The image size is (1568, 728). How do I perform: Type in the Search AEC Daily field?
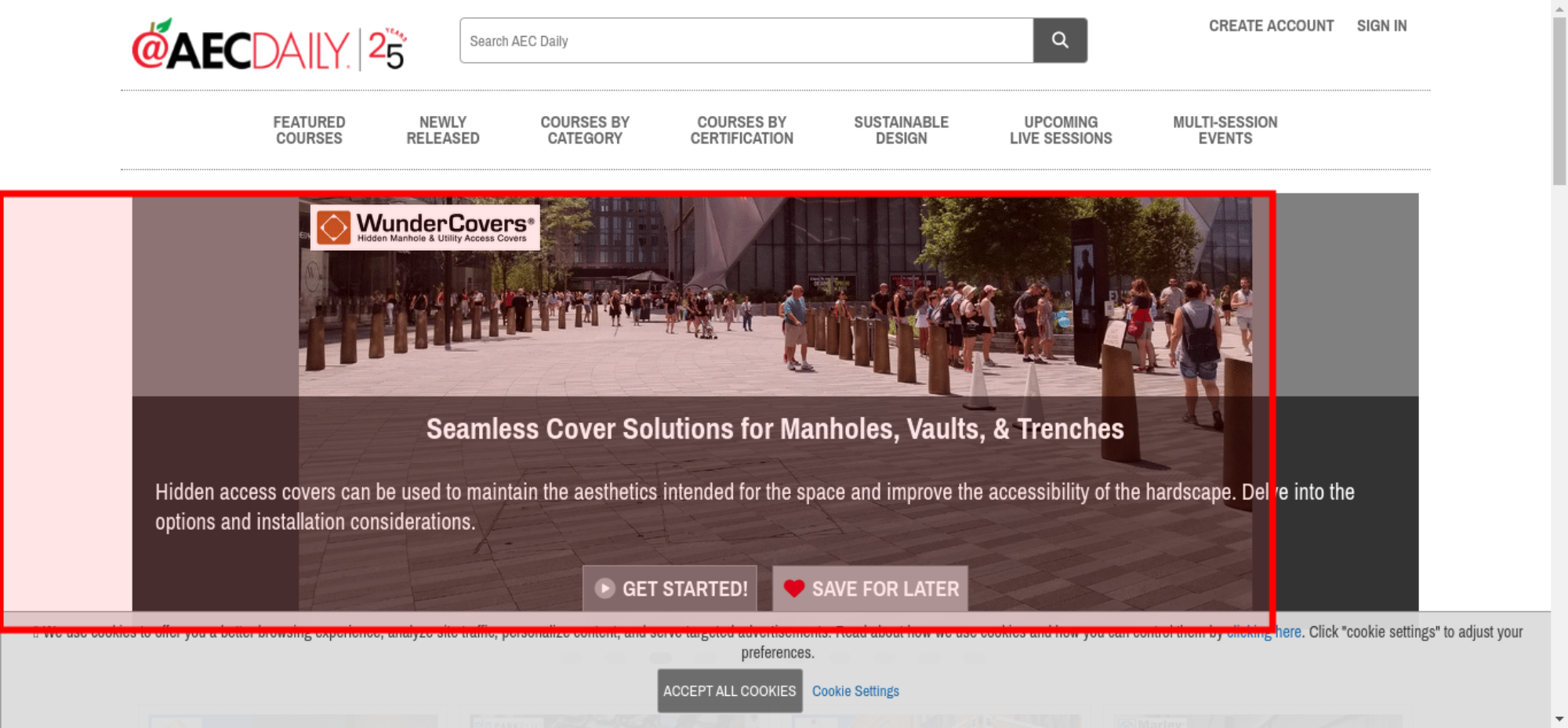pyautogui.click(x=746, y=41)
